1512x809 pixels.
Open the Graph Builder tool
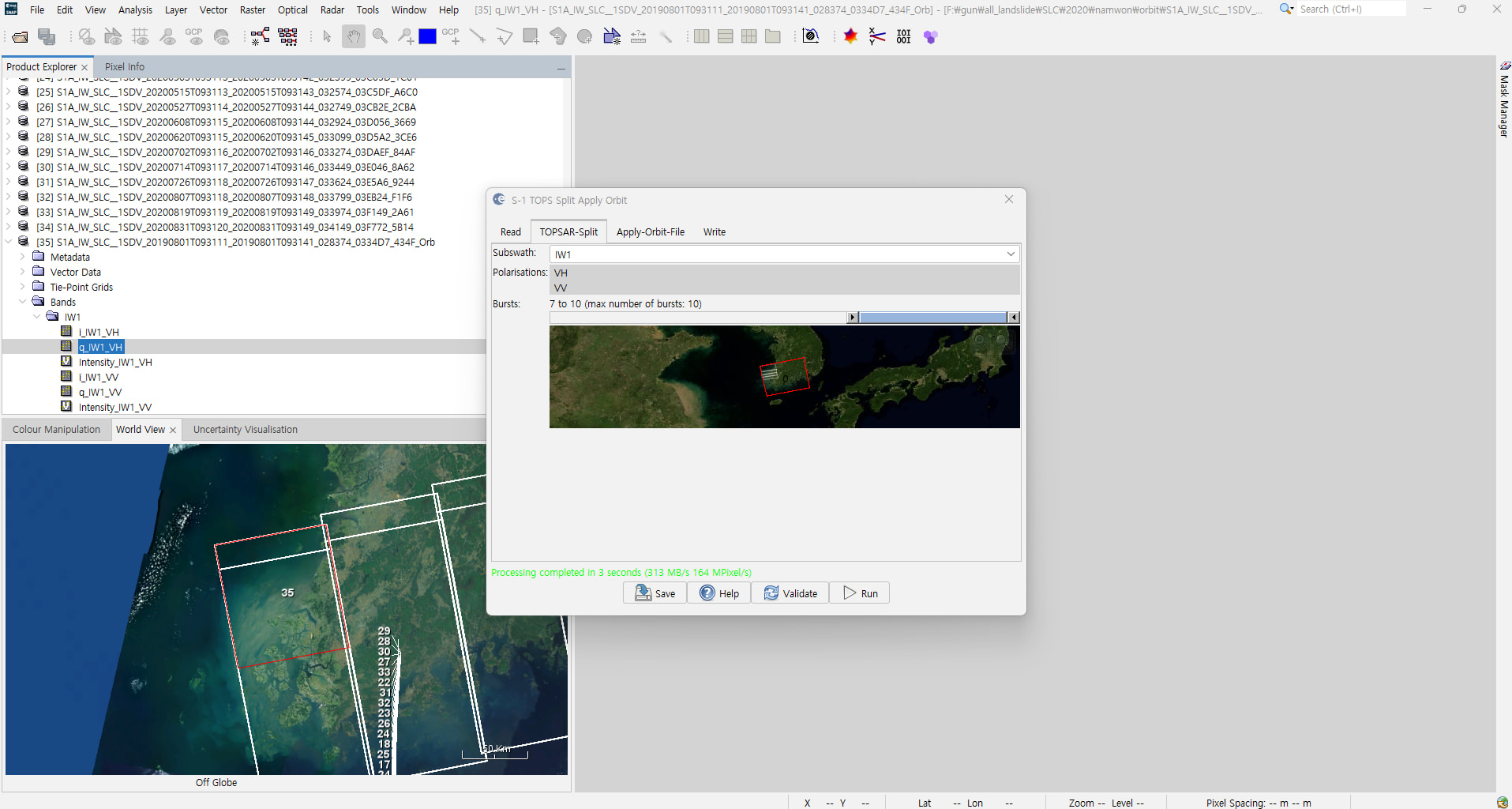pos(260,37)
